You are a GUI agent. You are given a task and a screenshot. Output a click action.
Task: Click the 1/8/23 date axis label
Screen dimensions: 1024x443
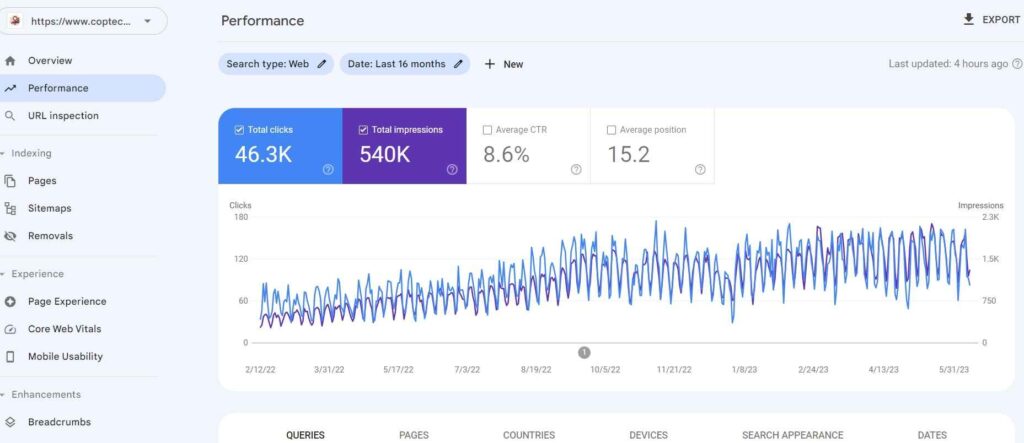click(744, 370)
